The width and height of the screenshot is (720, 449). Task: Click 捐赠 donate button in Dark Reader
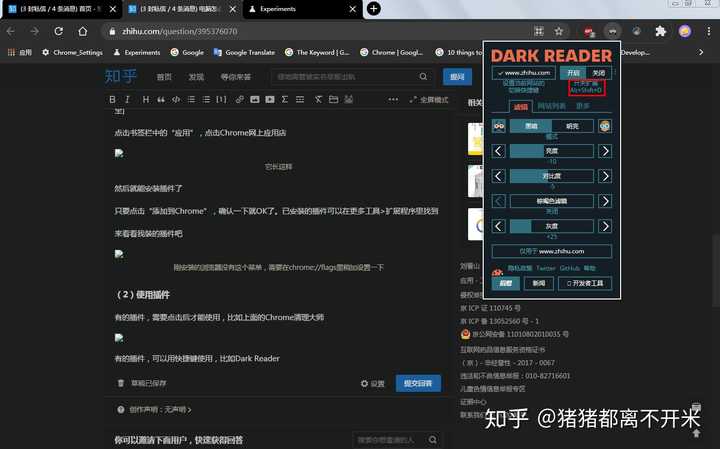click(x=506, y=283)
